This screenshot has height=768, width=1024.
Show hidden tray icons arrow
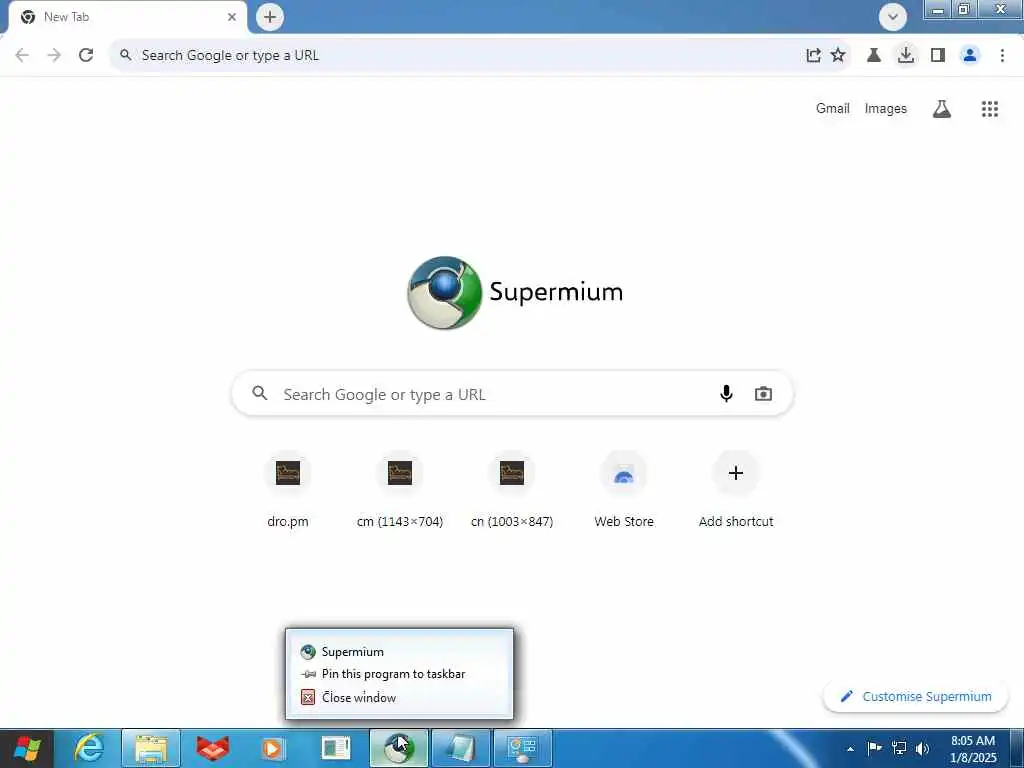850,748
